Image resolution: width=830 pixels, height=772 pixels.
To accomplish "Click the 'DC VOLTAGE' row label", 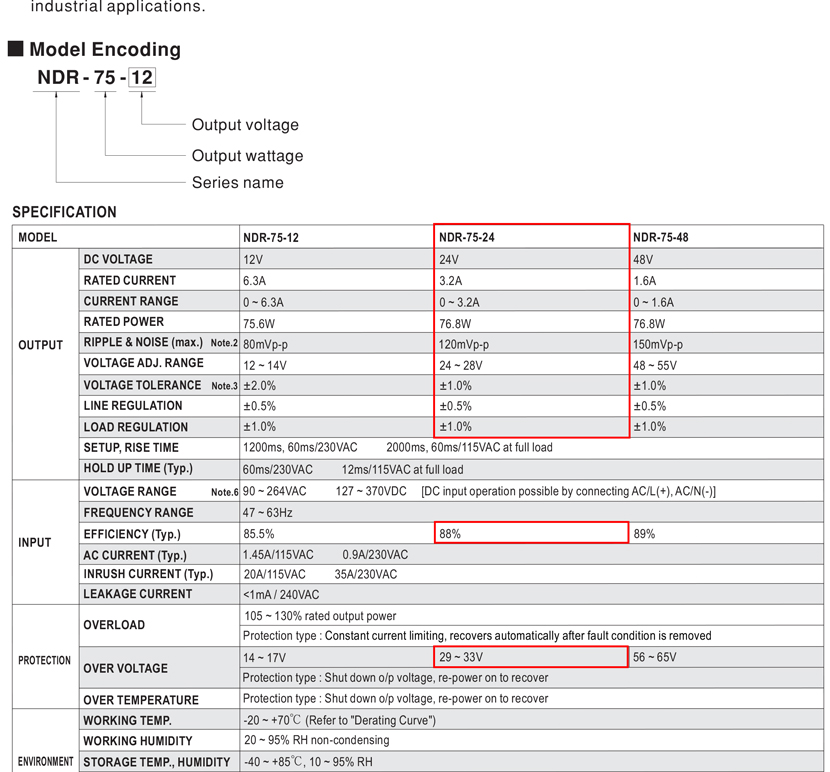I will [118, 259].
